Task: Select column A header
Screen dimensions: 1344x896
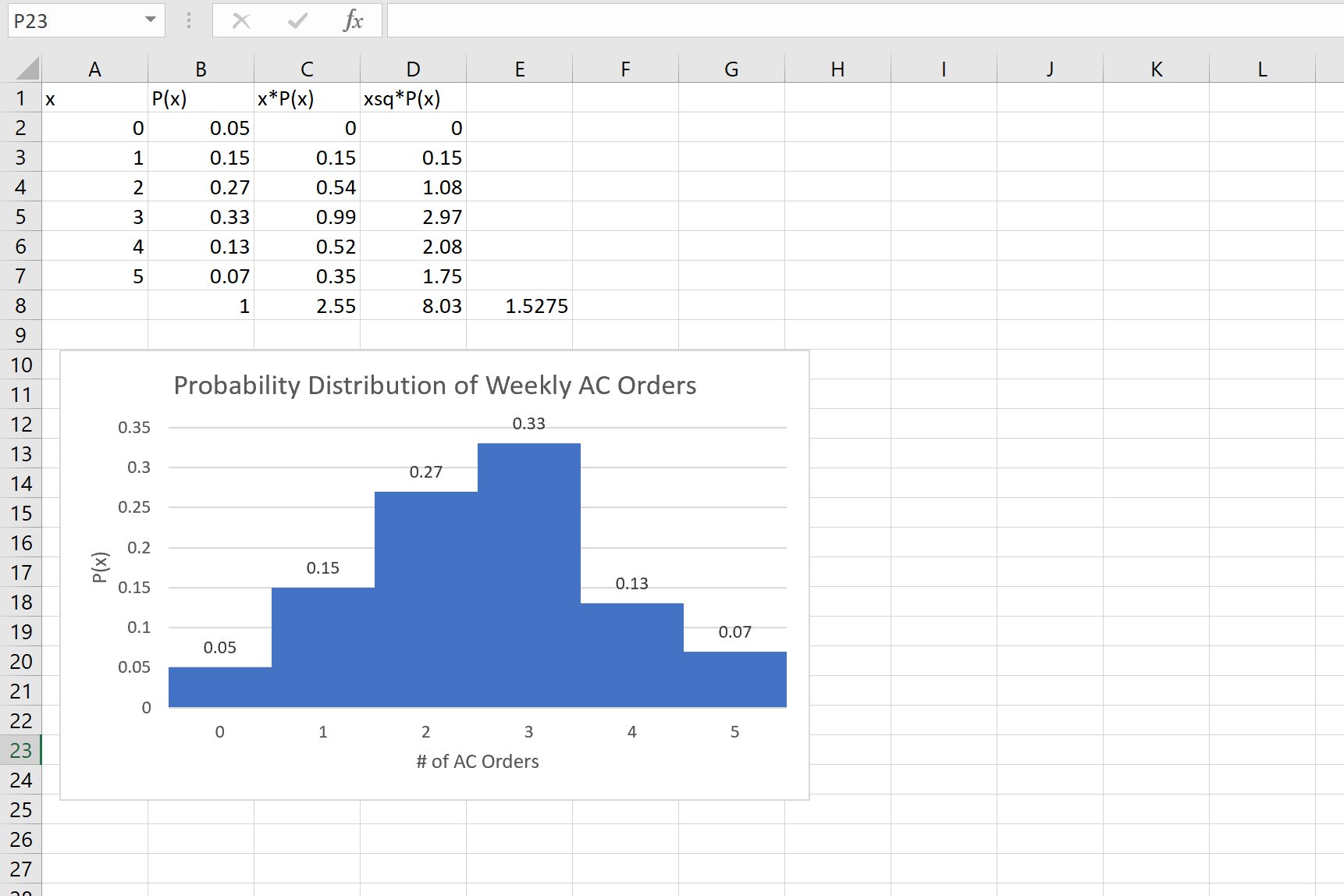Action: tap(94, 69)
